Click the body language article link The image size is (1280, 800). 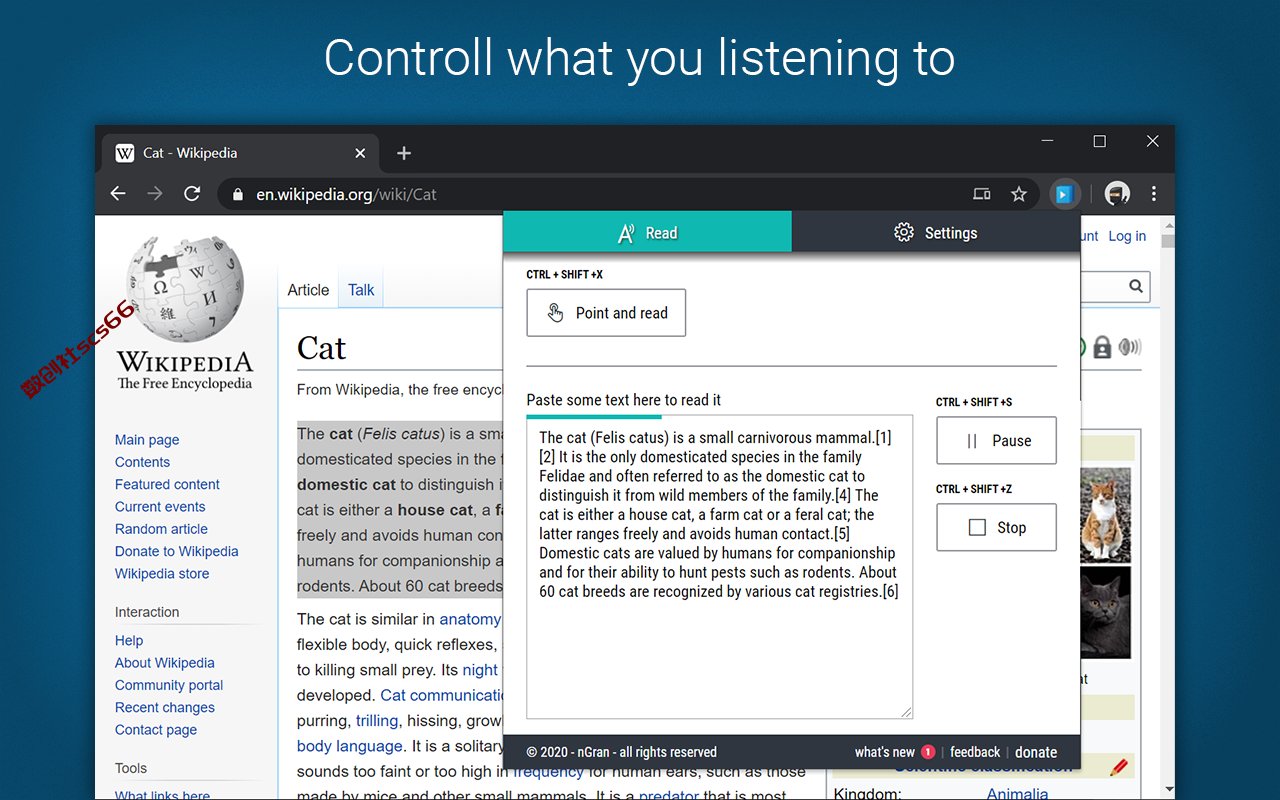point(350,746)
